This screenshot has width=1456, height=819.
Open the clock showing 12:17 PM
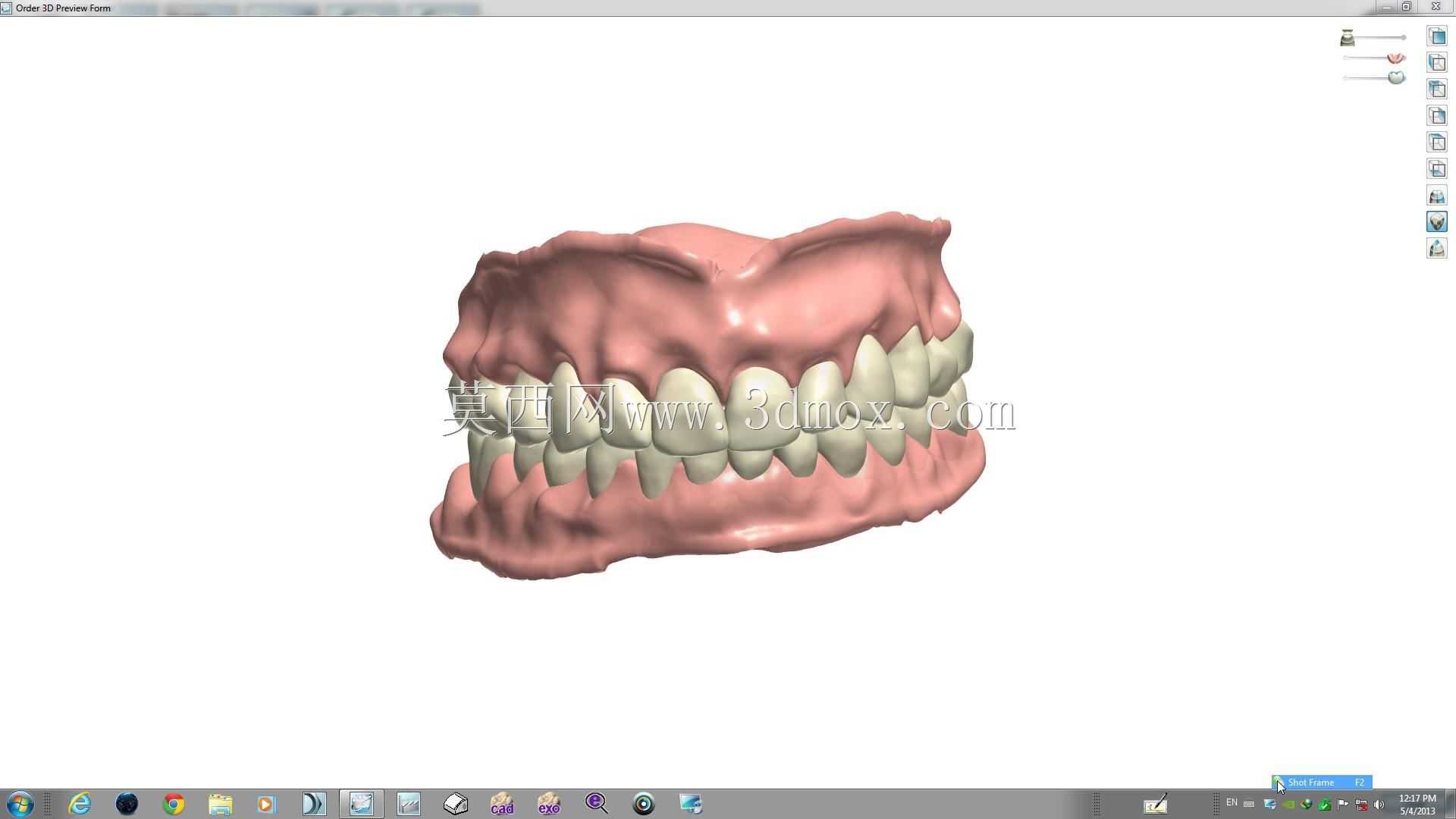[1417, 805]
